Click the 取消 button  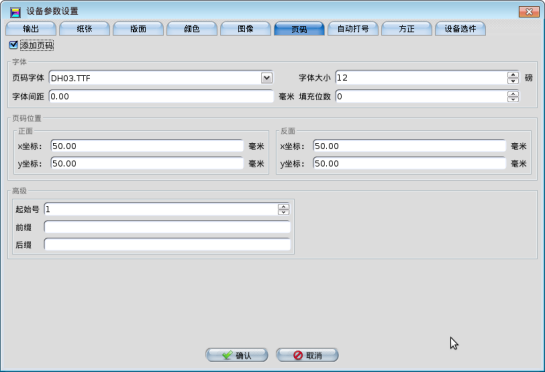tap(307, 355)
